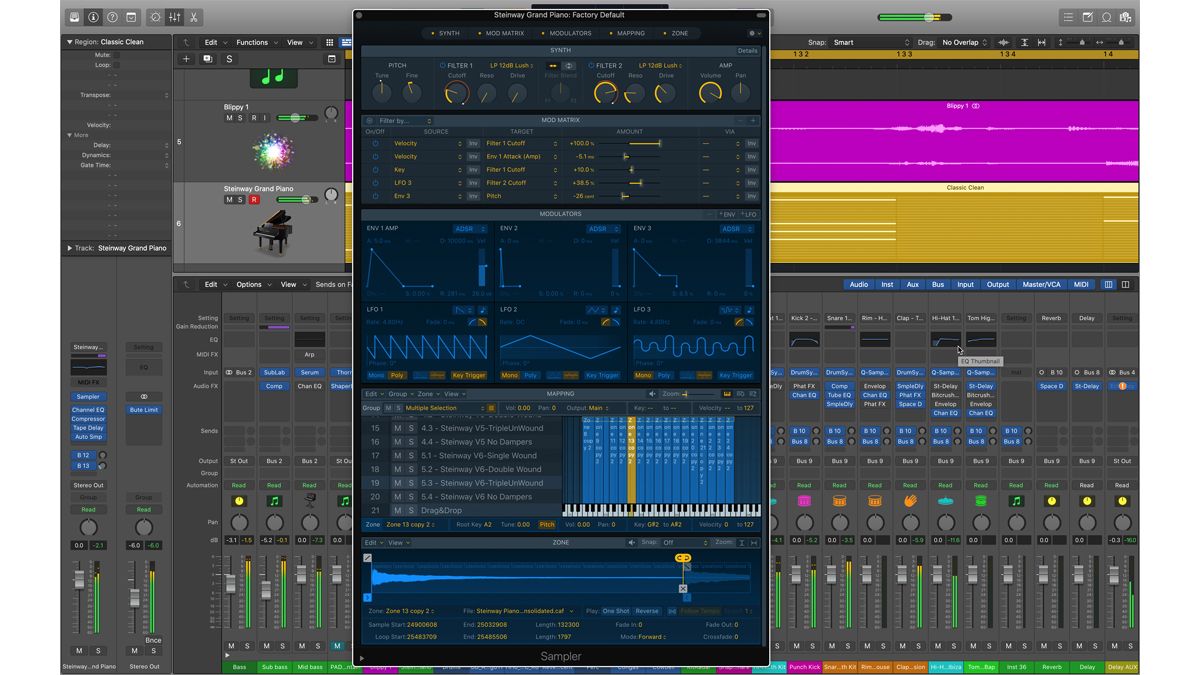Image resolution: width=1200 pixels, height=675 pixels.
Task: Open Filter 2 type LP 12dB Lush dropdown
Action: (660, 66)
